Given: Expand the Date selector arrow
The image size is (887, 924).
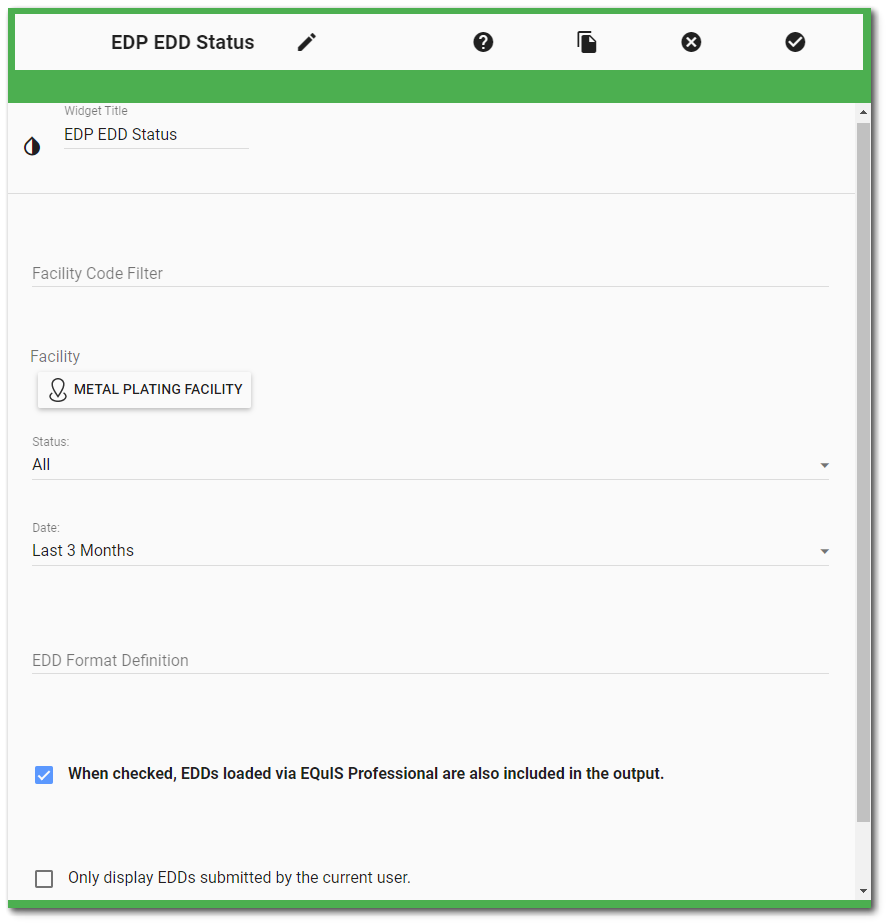Looking at the screenshot, I should point(824,551).
